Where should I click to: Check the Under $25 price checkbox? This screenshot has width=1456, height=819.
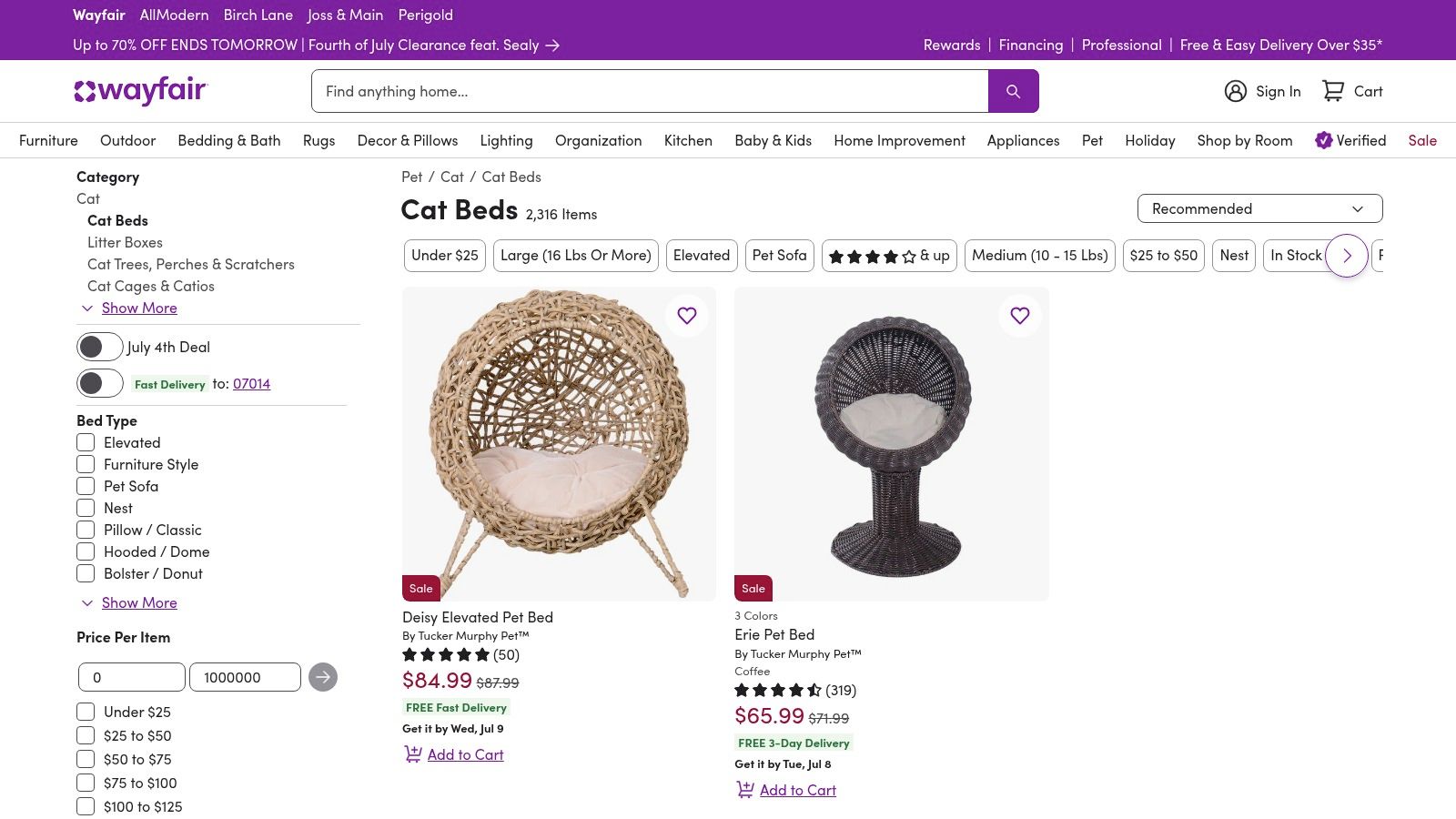[x=86, y=712]
